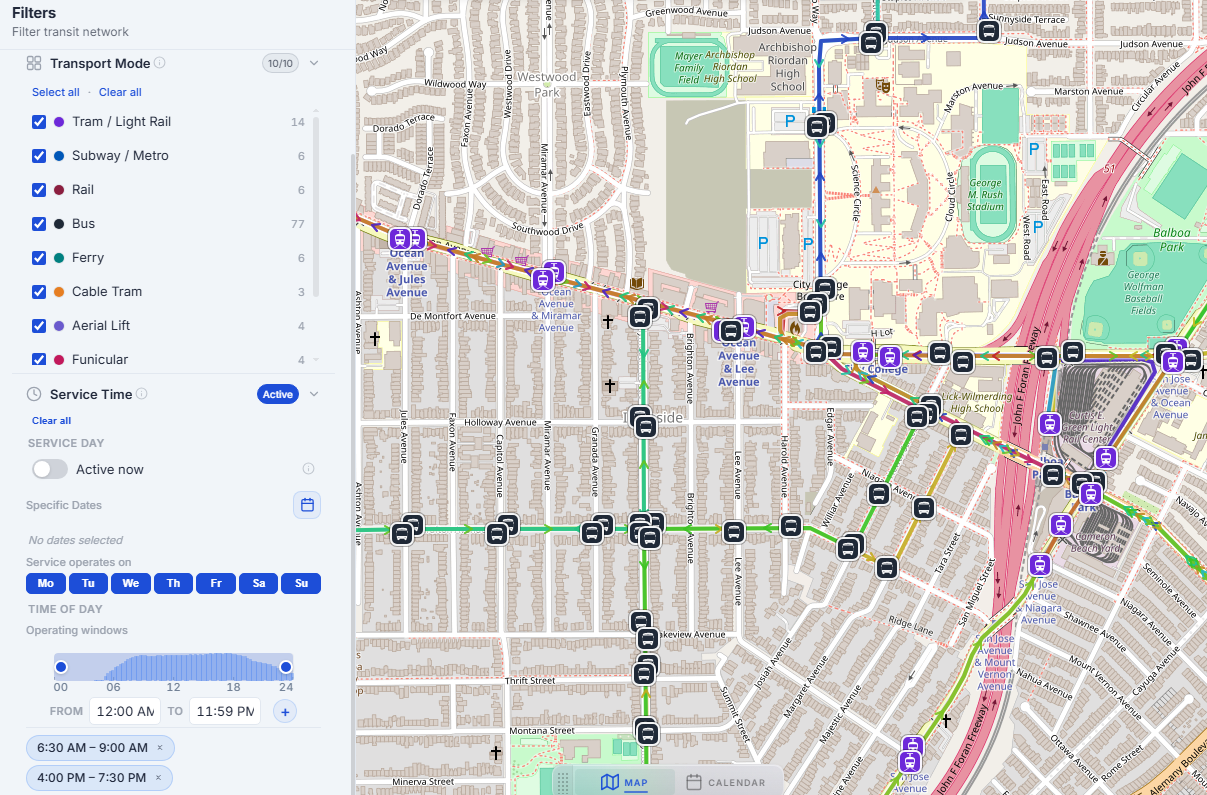Click the fire station flame icon
The image size is (1207, 795).
[x=794, y=326]
